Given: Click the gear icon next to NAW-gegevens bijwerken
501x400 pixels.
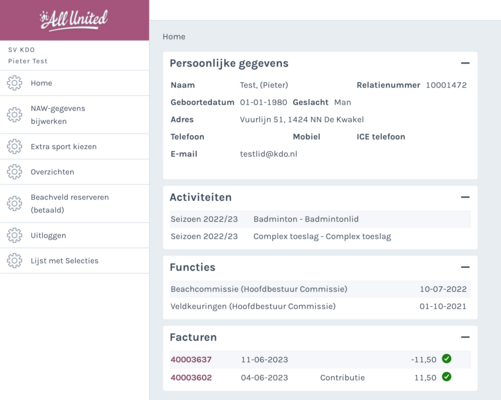Looking at the screenshot, I should pyautogui.click(x=14, y=115).
